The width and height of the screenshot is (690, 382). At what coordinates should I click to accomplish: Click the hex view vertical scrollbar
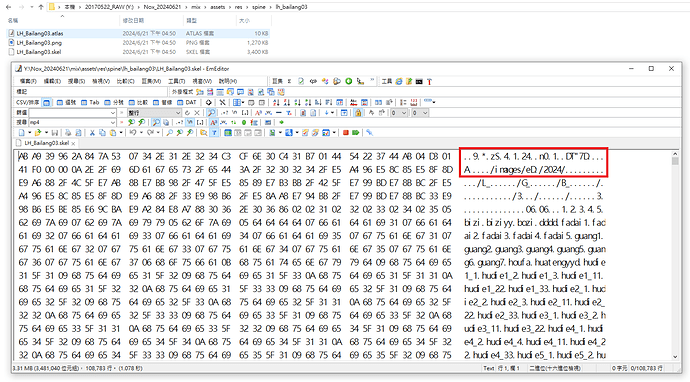click(x=675, y=256)
